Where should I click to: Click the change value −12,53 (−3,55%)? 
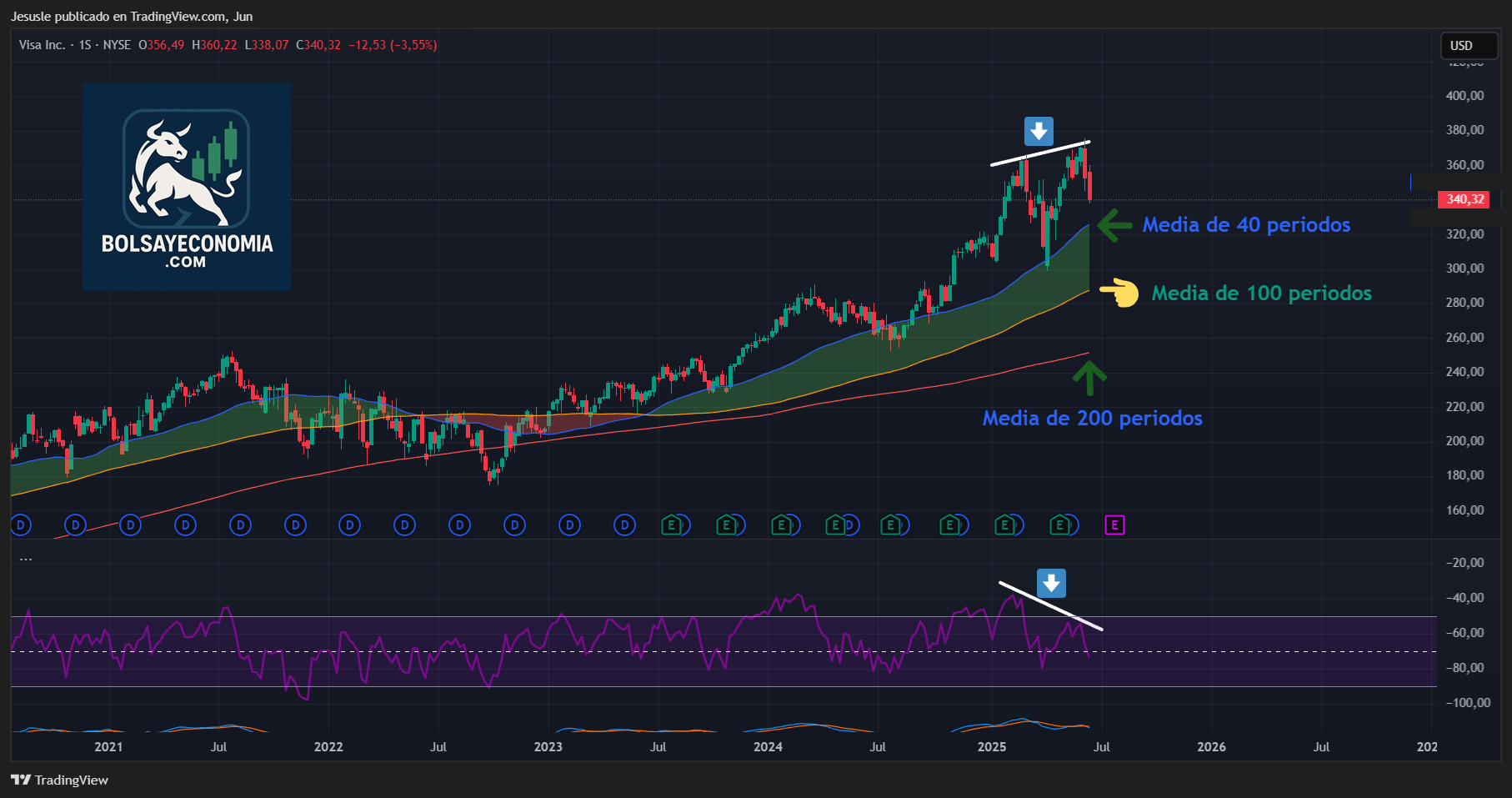tap(393, 45)
